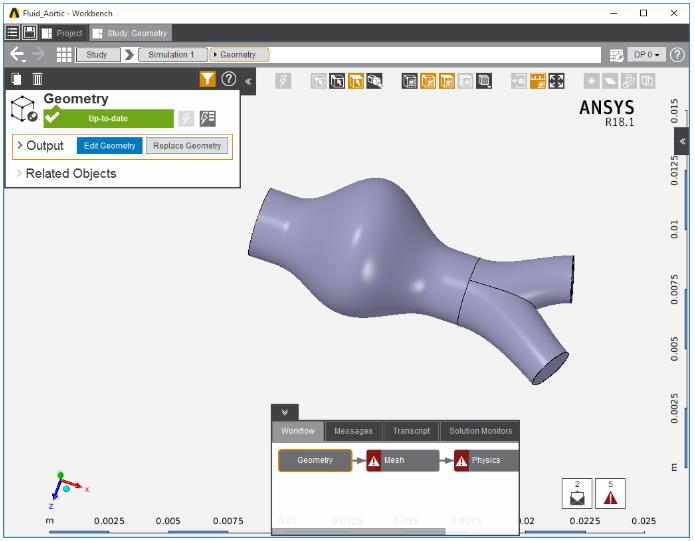Delete object with the trash icon
The width and height of the screenshot is (695, 541).
pyautogui.click(x=38, y=79)
